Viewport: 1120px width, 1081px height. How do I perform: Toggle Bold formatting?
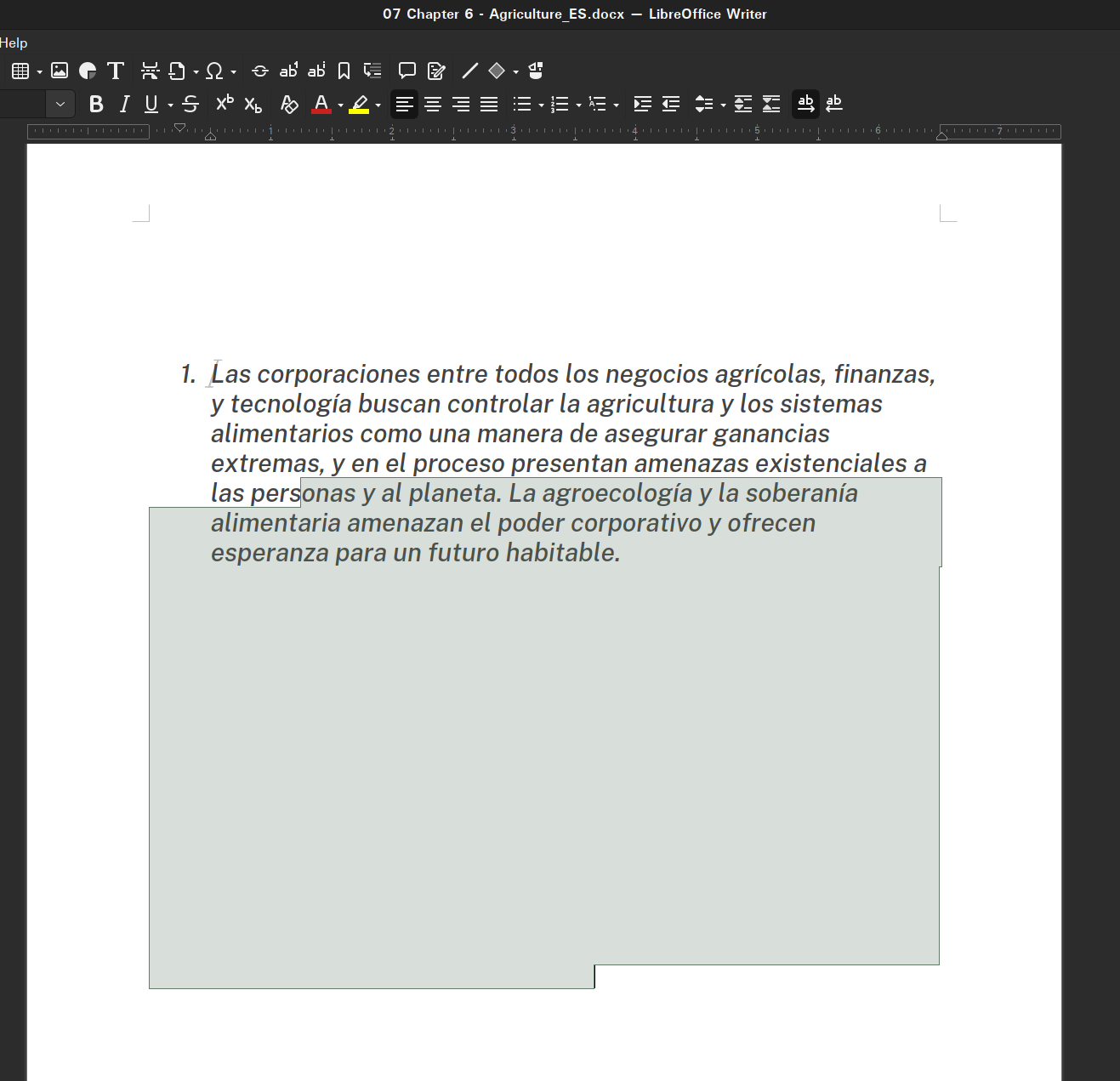pyautogui.click(x=96, y=104)
